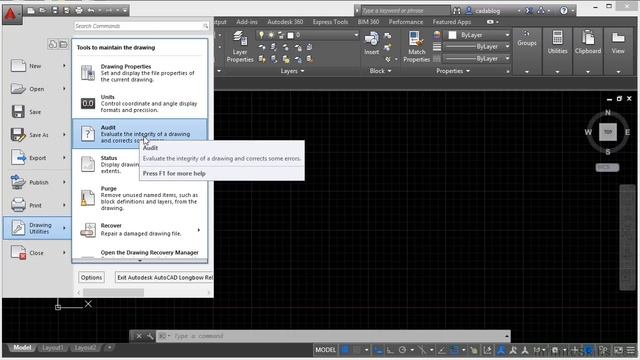Click the horizontal scrollbar in application menu

point(113,293)
